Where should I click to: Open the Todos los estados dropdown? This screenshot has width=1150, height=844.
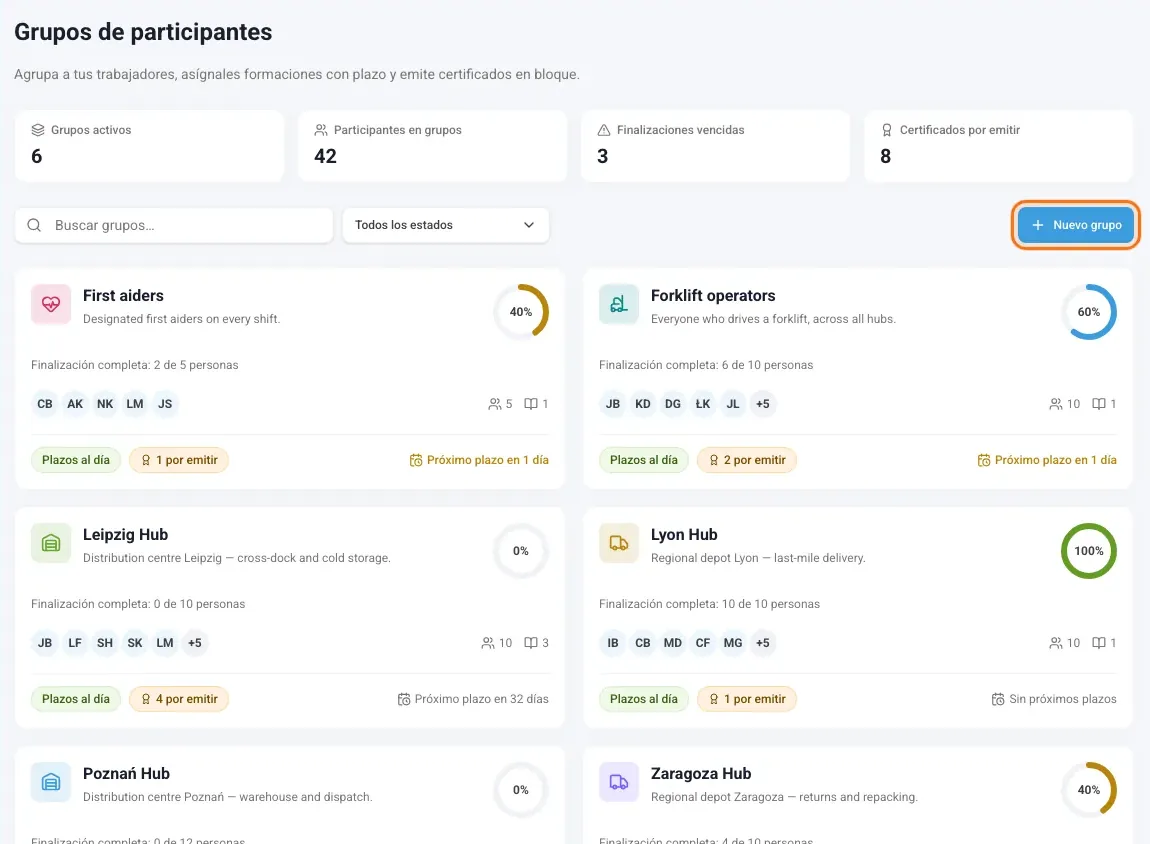[445, 225]
